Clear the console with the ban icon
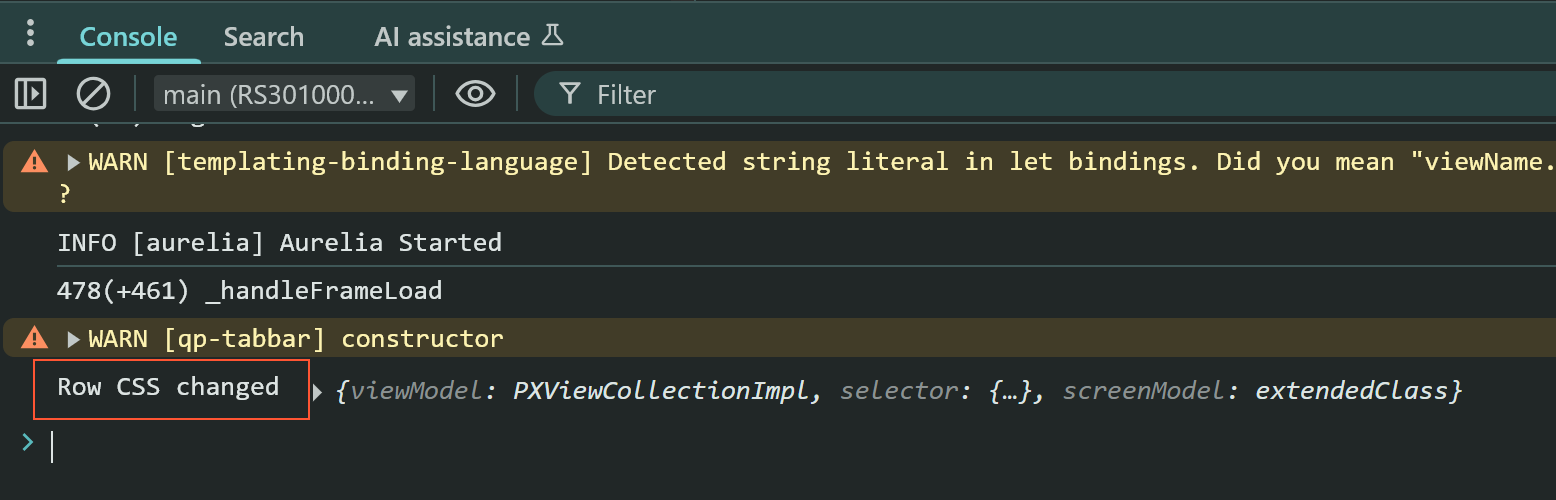1556x500 pixels. click(x=93, y=94)
